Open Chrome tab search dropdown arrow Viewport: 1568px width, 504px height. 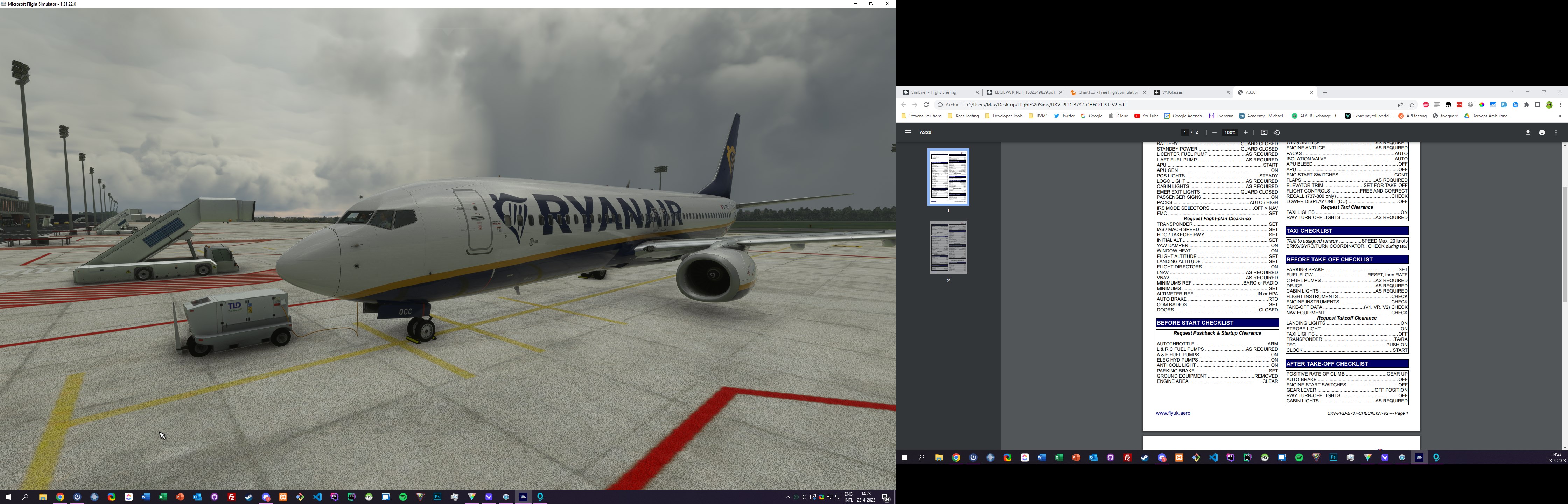1511,92
